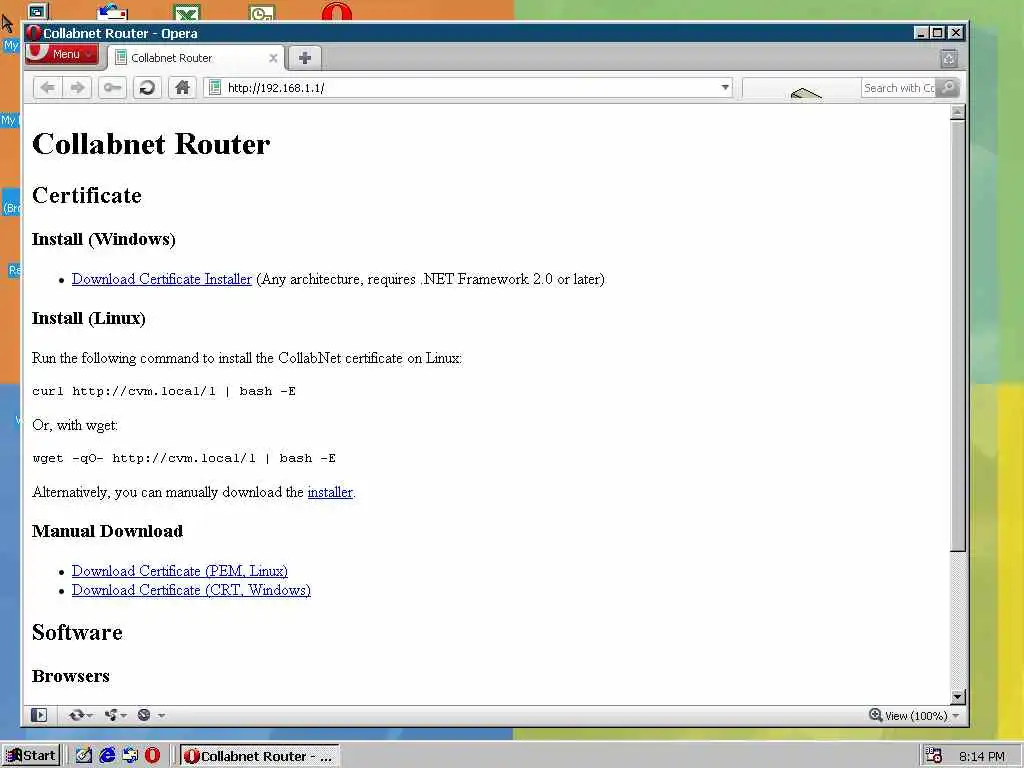Image resolution: width=1024 pixels, height=768 pixels.
Task: Open the Windows Start menu
Action: click(x=31, y=756)
